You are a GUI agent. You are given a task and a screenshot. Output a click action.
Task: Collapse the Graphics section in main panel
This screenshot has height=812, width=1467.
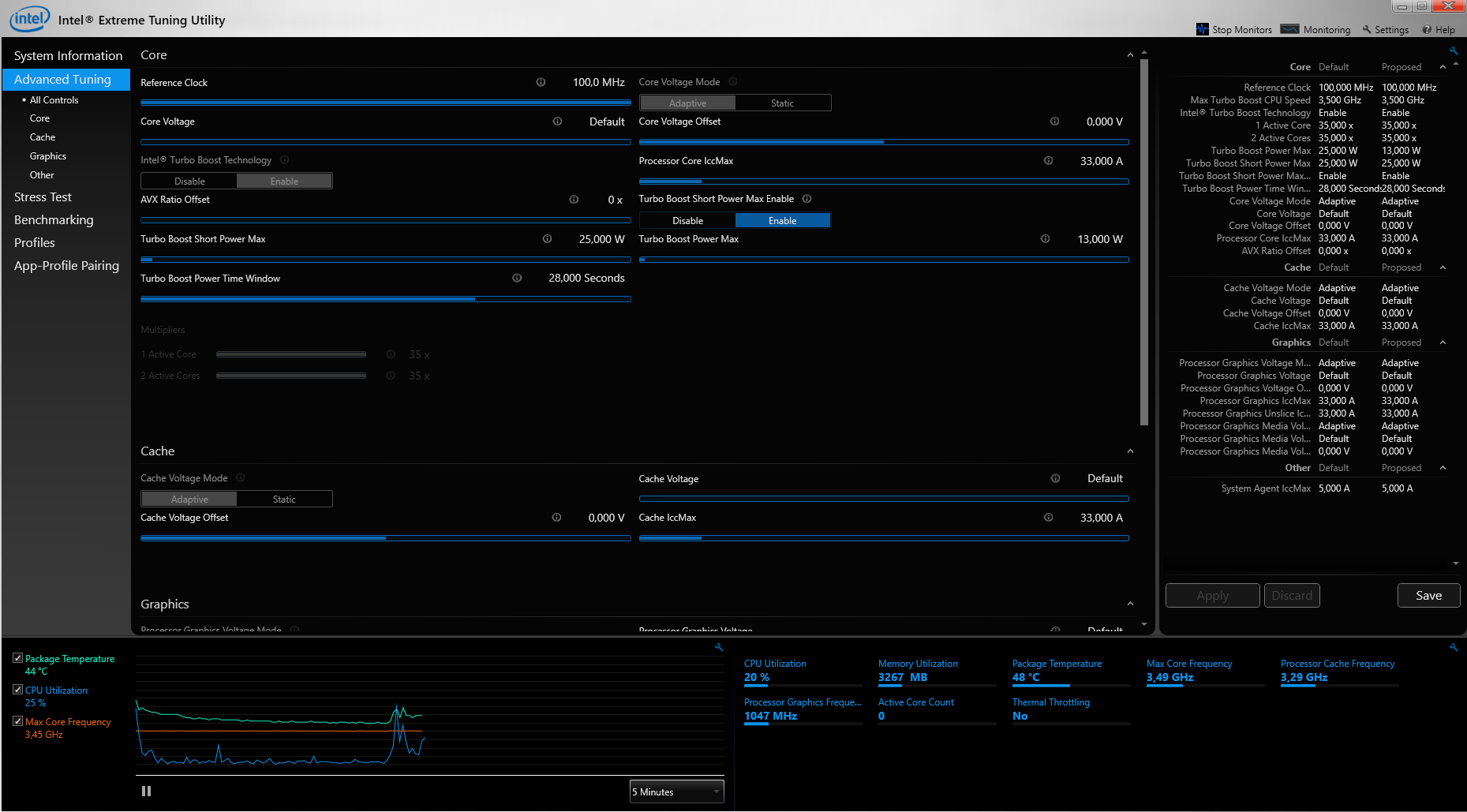(x=1130, y=604)
